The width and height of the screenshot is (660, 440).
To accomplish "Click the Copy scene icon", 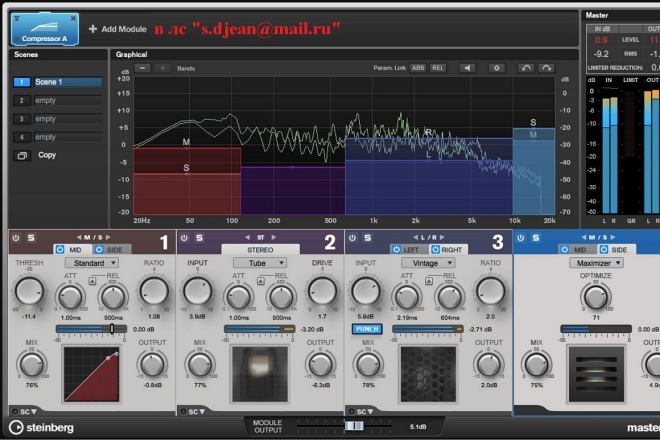I will tap(22, 155).
